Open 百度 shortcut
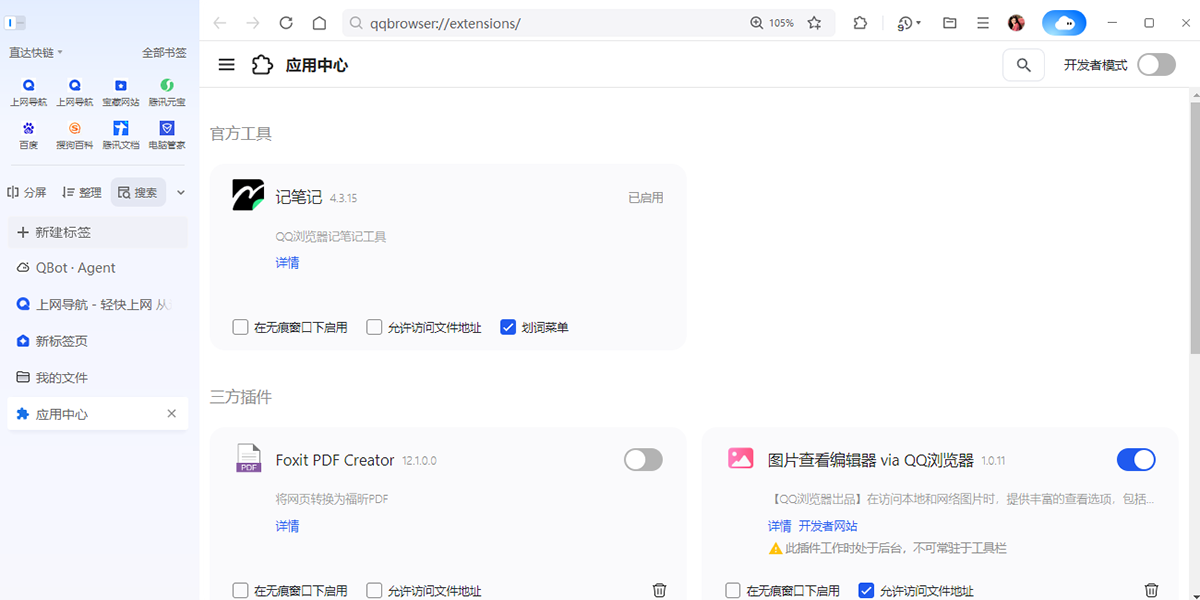This screenshot has width=1200, height=600. coord(28,135)
